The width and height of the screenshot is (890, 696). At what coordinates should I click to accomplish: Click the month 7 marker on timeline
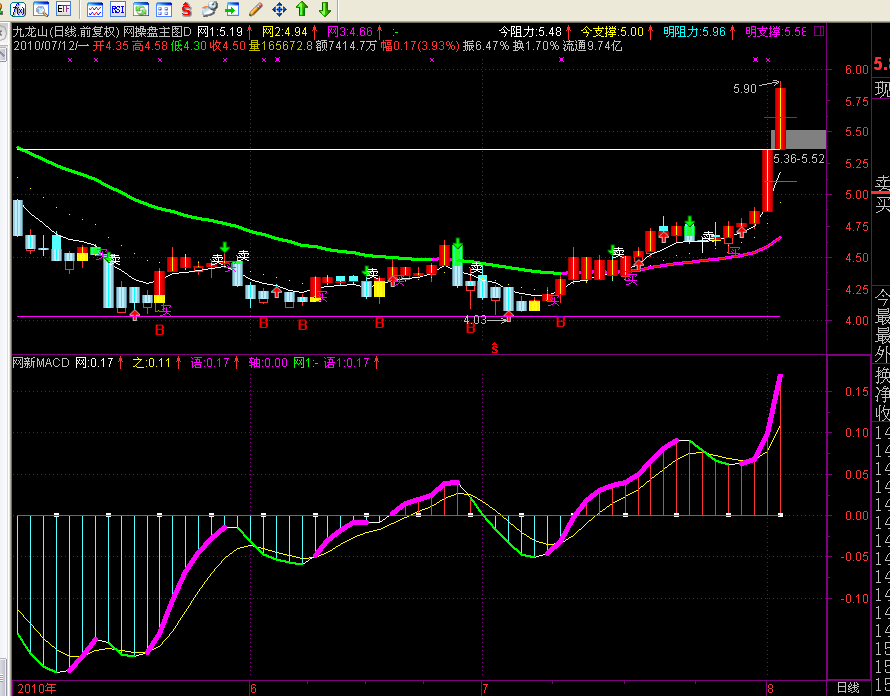(484, 688)
